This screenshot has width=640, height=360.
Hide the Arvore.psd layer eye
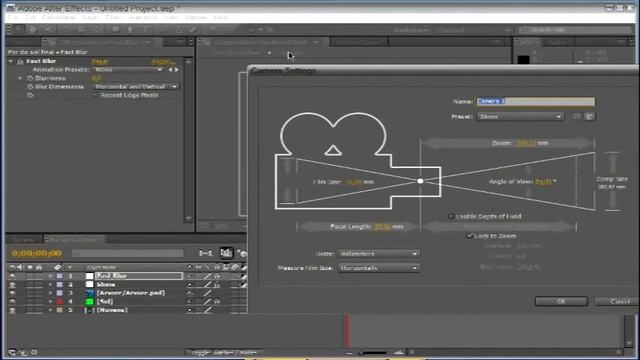(13, 293)
